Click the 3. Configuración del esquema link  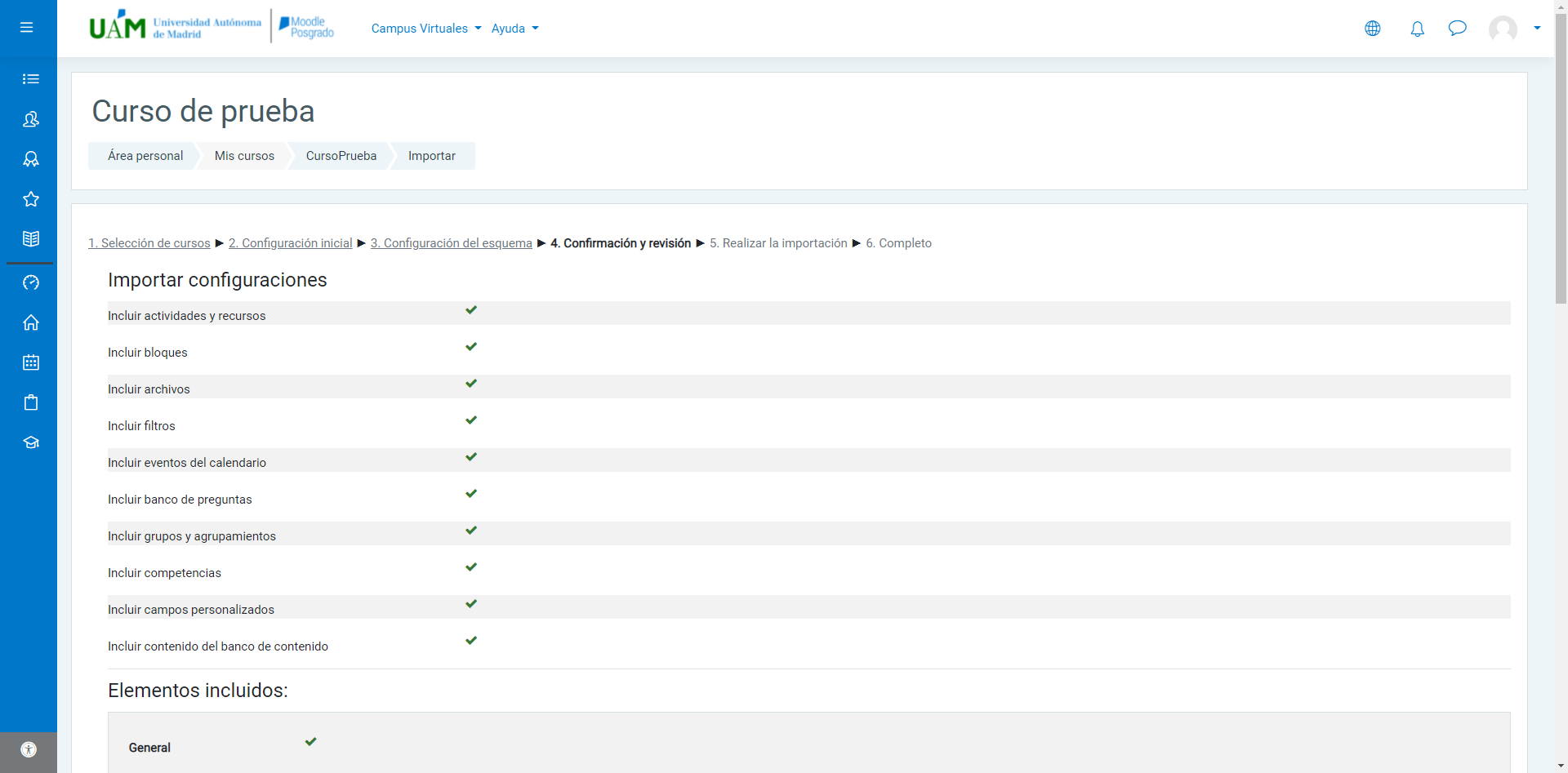452,243
